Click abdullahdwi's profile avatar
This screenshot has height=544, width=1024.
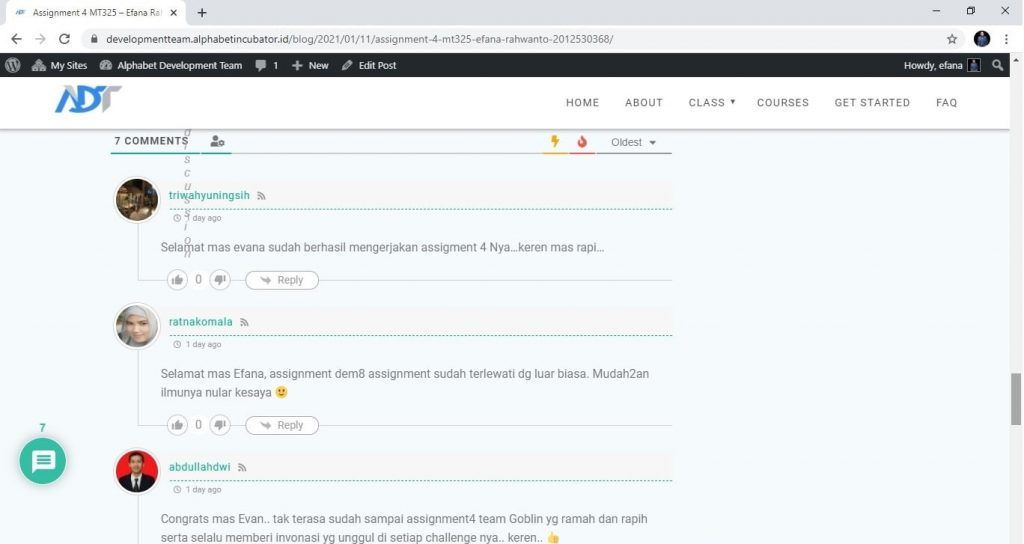pyautogui.click(x=137, y=471)
